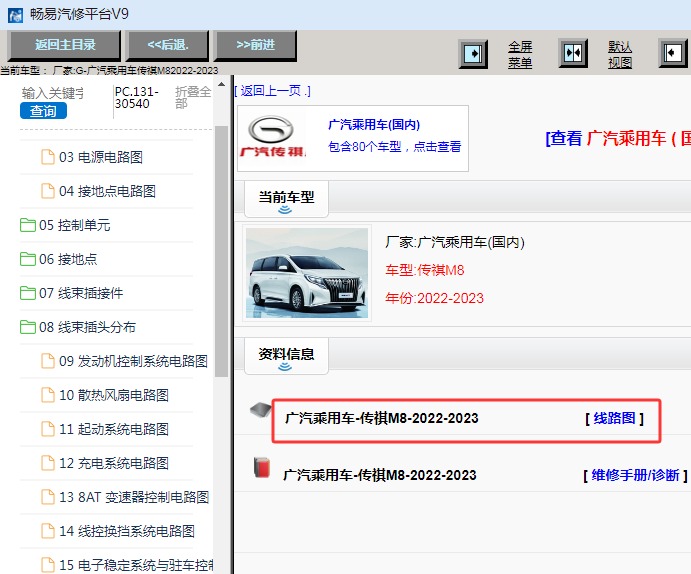
Task: Click the 传祺M8 vehicle photo
Action: [x=307, y=273]
